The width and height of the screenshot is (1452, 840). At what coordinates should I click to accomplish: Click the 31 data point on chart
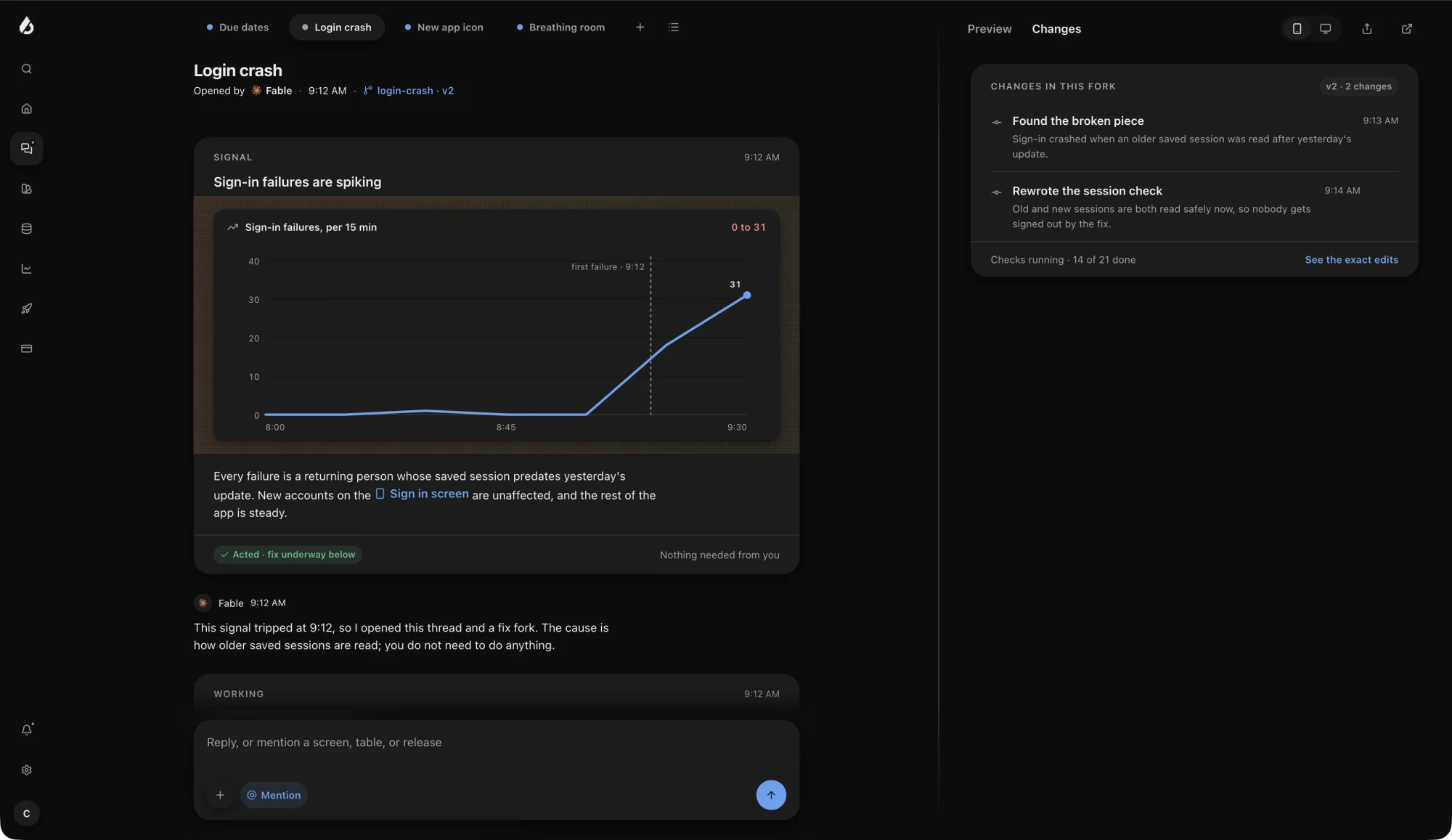(x=746, y=295)
